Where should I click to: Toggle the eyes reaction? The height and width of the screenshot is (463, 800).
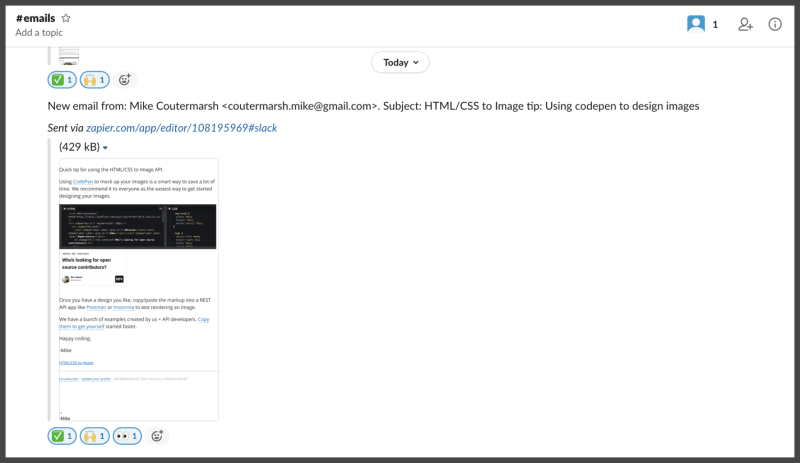coord(127,436)
